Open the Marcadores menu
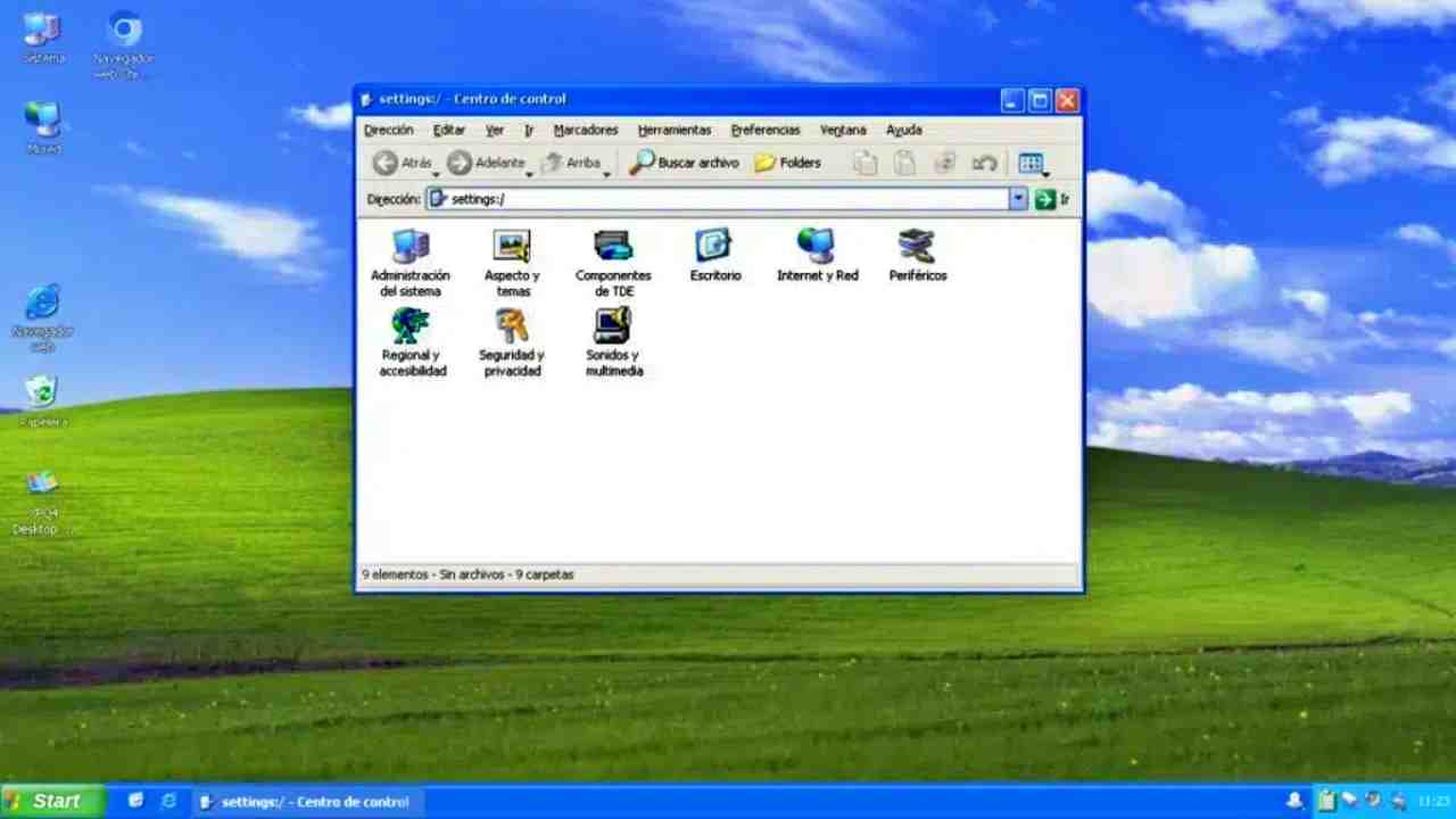The image size is (1456, 819). [586, 130]
